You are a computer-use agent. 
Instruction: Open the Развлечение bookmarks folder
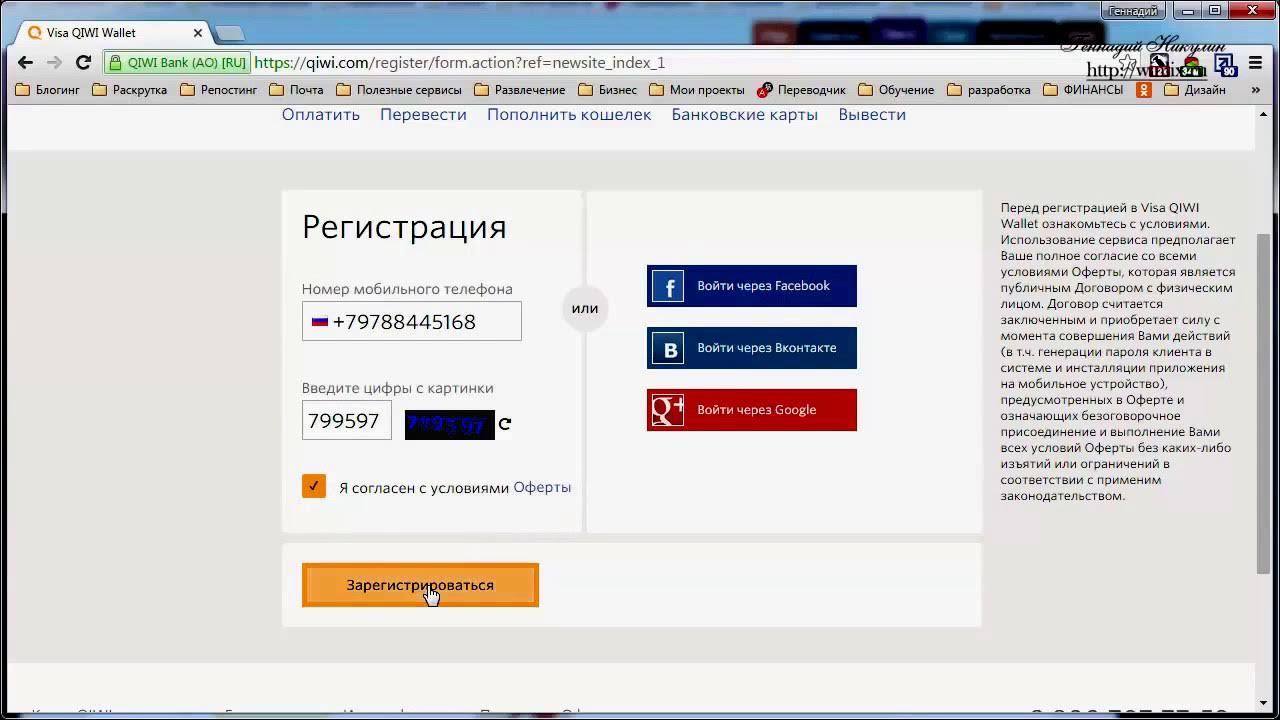[x=520, y=90]
